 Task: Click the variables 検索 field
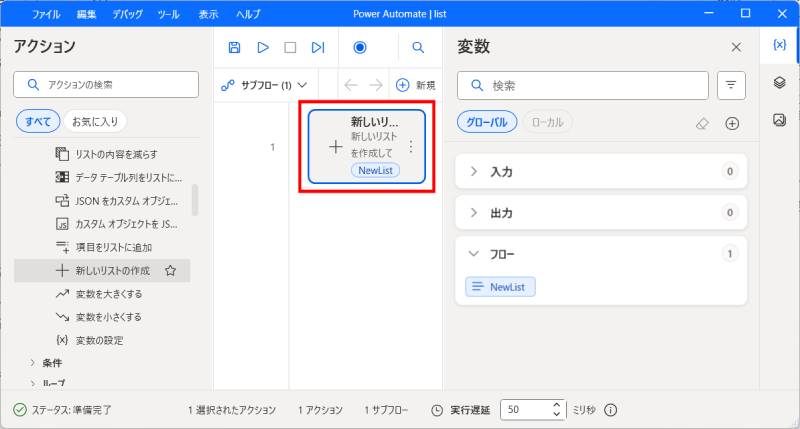tap(583, 85)
